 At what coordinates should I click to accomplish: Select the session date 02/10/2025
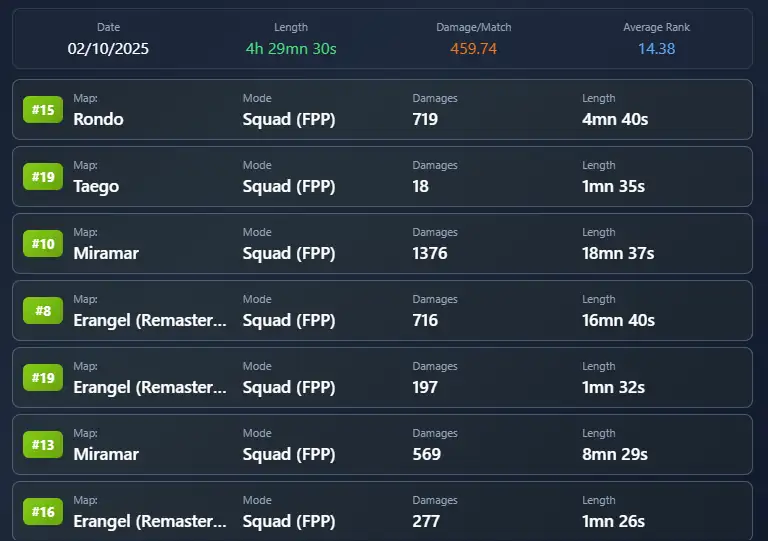pyautogui.click(x=108, y=48)
